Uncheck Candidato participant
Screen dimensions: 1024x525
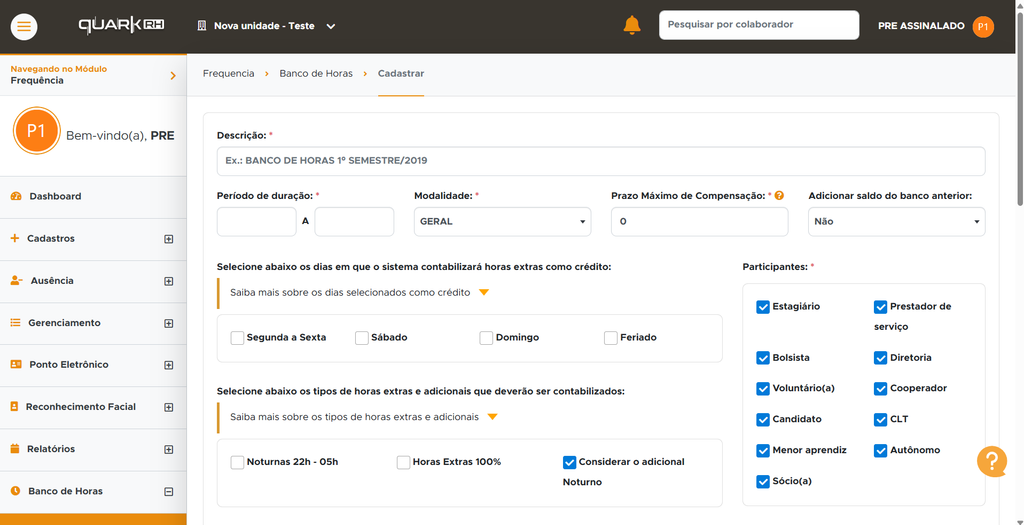point(763,419)
